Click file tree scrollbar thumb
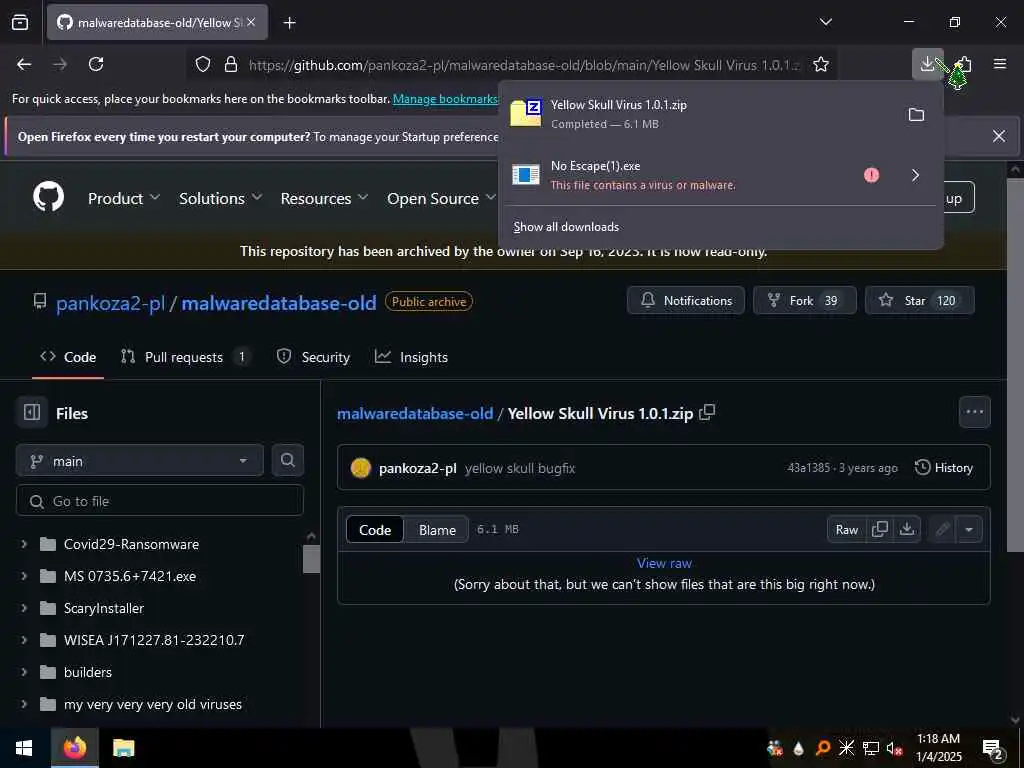 pos(312,559)
